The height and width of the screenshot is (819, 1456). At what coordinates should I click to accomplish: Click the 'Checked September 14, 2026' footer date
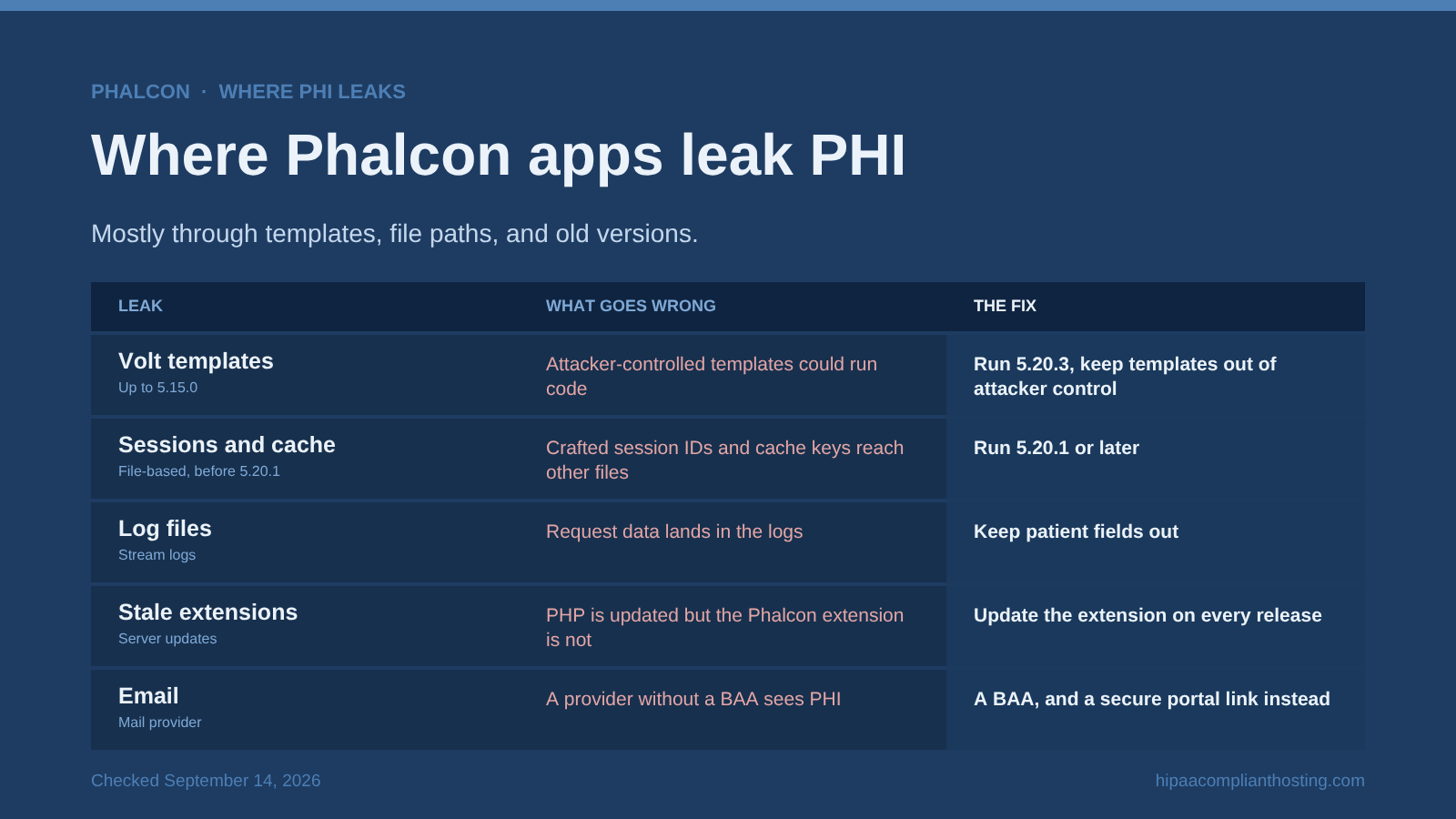coord(206,781)
